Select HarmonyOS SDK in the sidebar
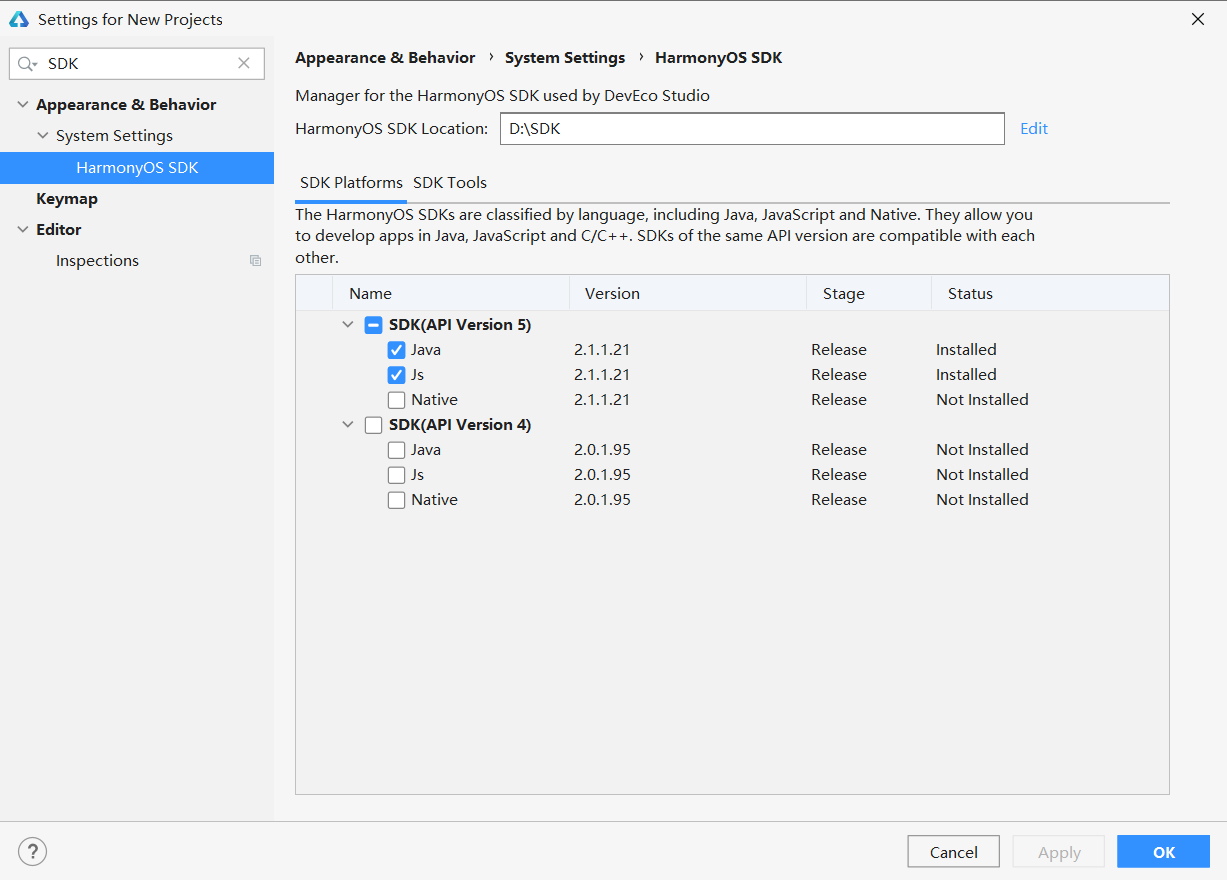Screen dimensions: 1227x880 coord(137,168)
